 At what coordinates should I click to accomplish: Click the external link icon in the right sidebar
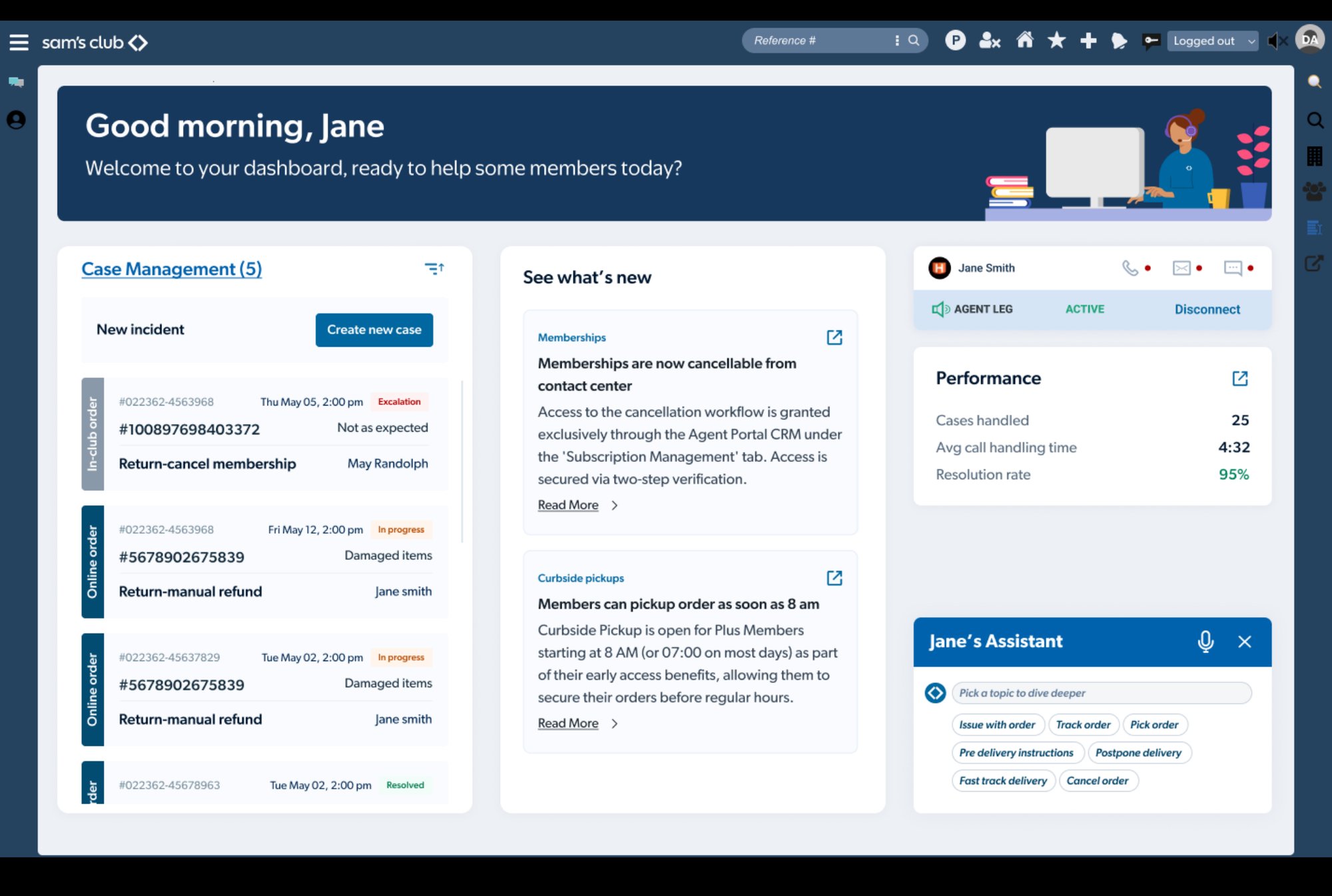(1314, 264)
